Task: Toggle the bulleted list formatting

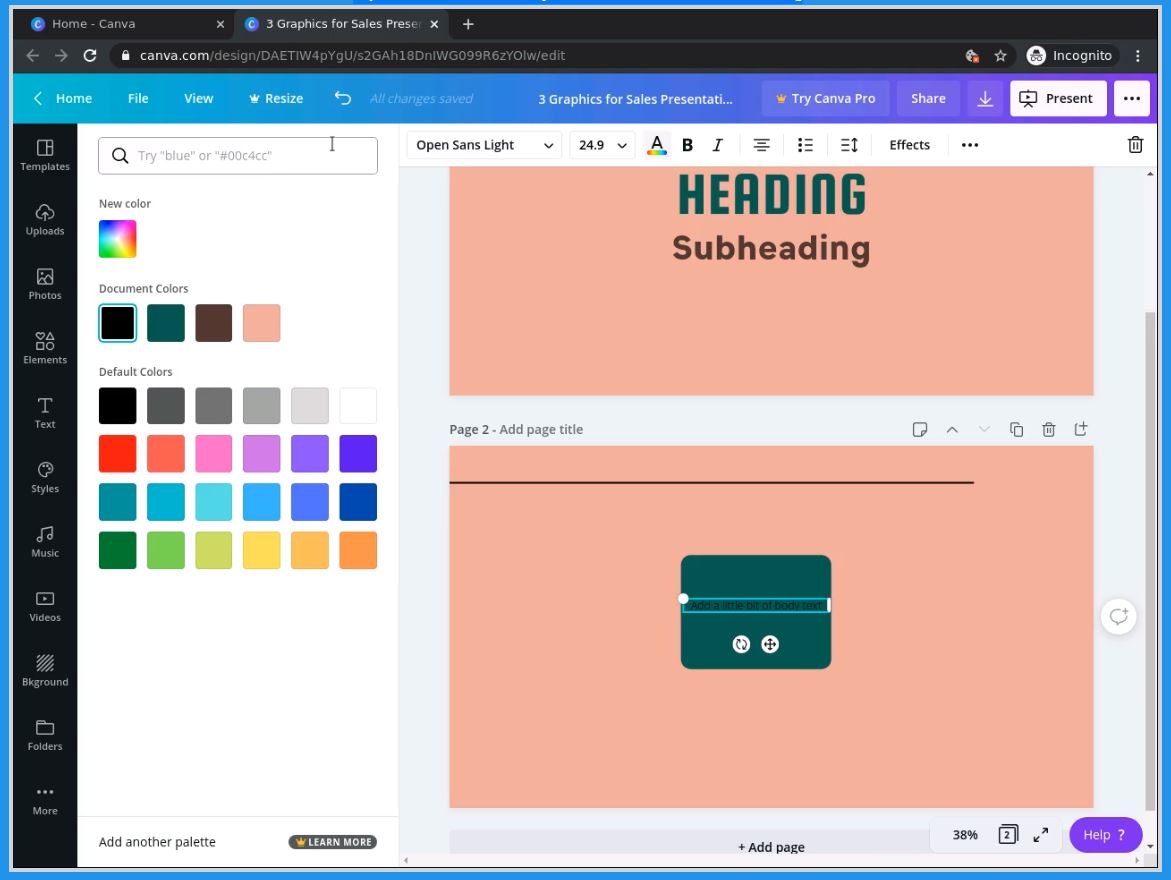Action: click(805, 144)
